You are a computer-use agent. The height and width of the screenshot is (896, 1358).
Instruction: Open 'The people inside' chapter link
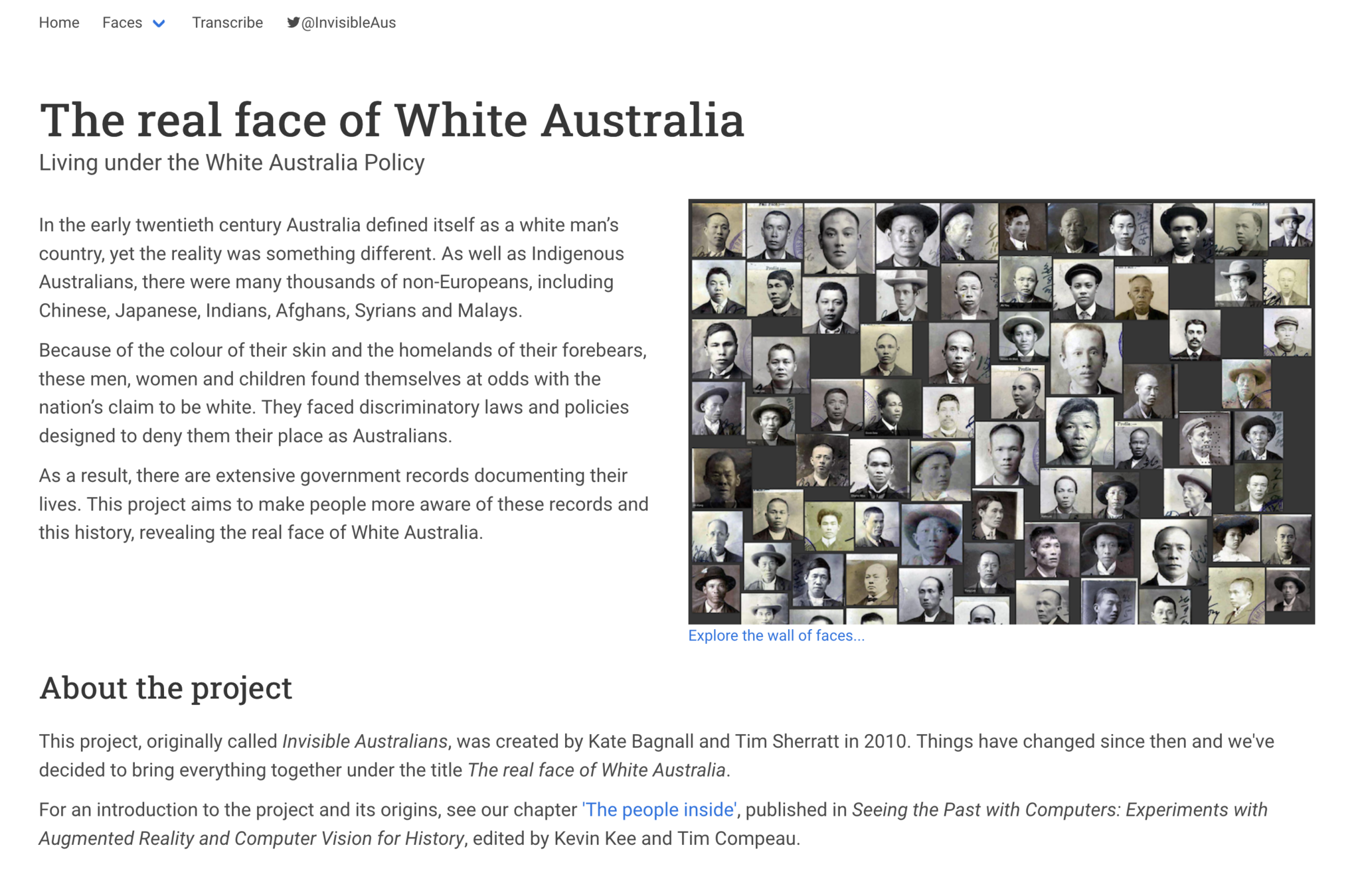tap(659, 810)
